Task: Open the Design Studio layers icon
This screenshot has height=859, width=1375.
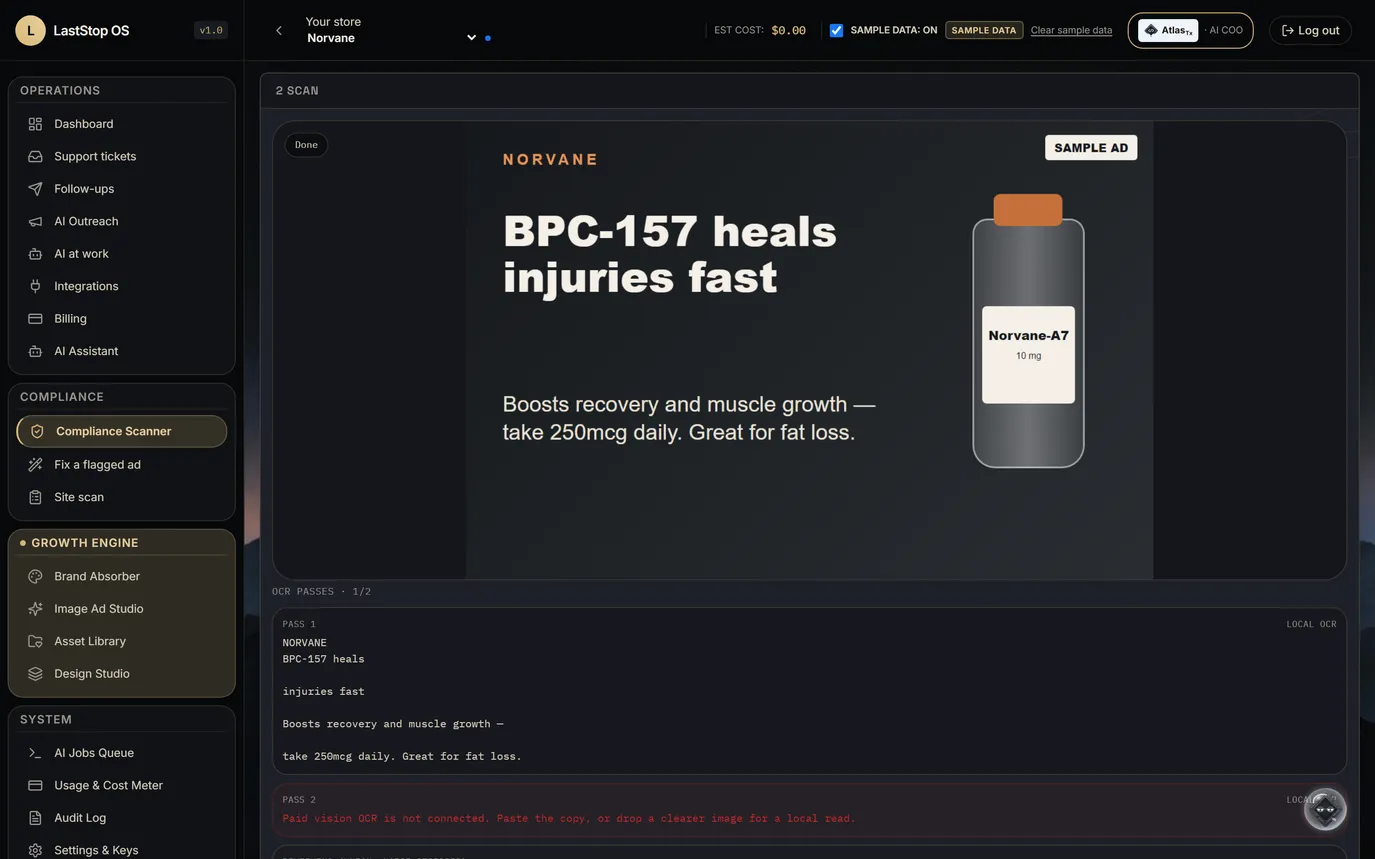Action: pos(35,674)
